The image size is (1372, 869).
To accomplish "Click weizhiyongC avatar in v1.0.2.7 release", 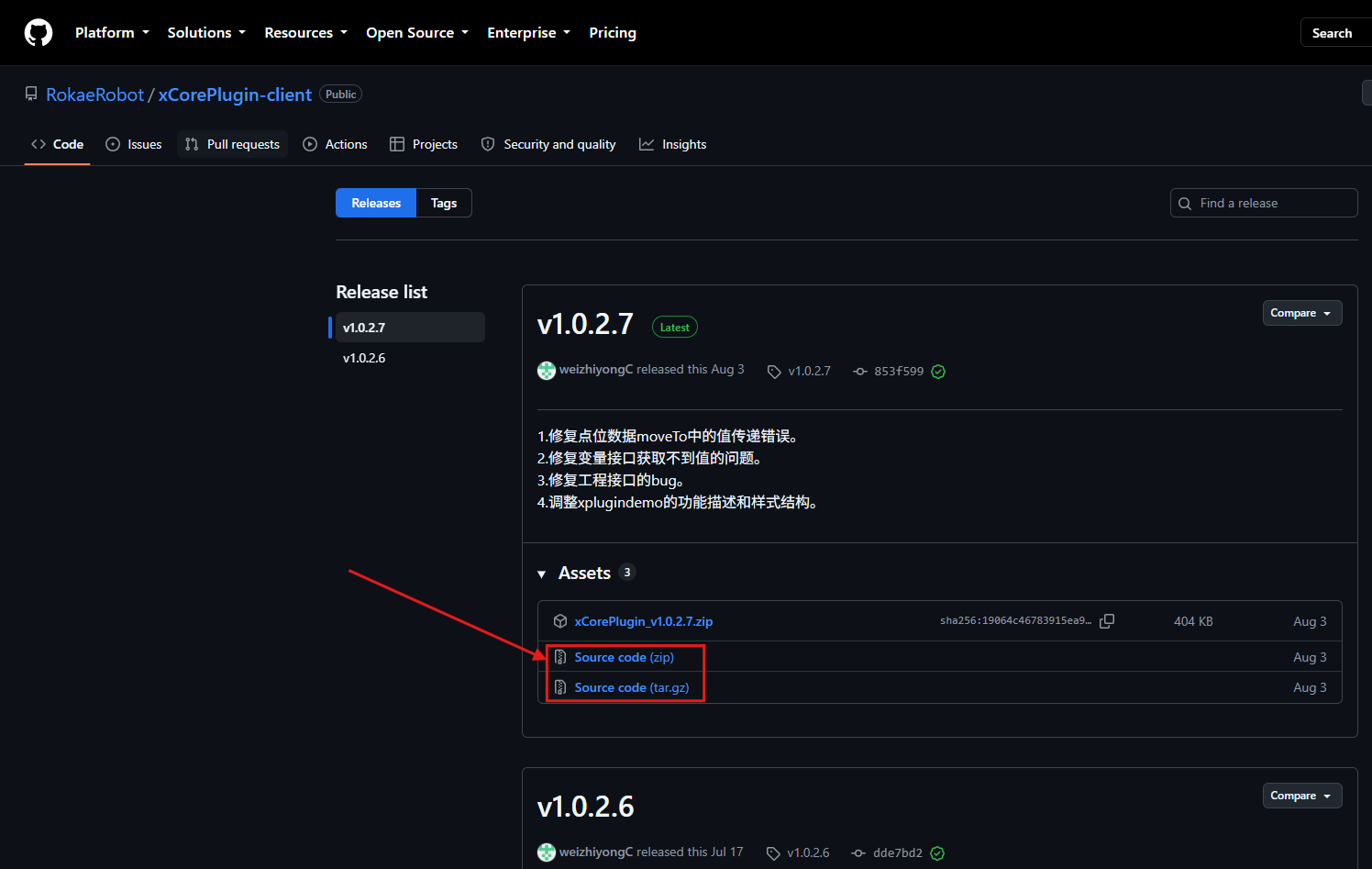I will [547, 371].
